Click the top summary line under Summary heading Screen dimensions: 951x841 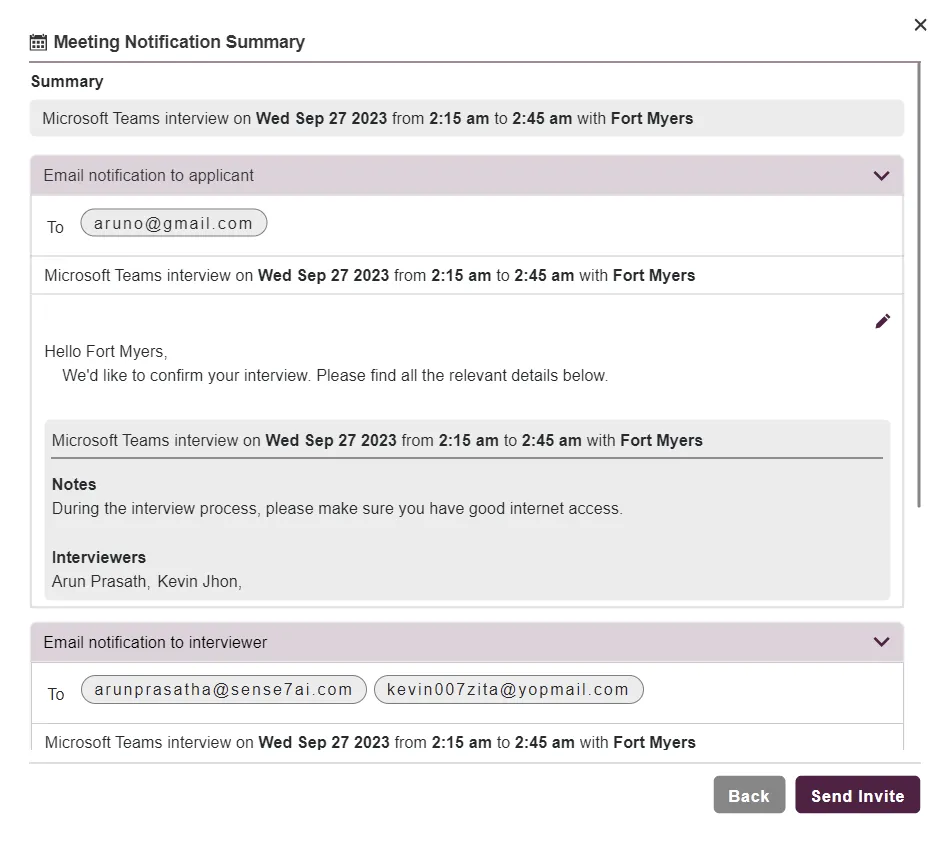click(x=467, y=118)
